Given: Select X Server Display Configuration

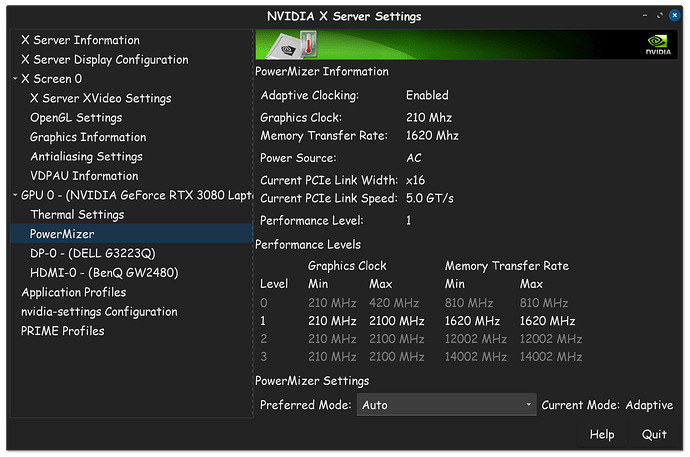Looking at the screenshot, I should pyautogui.click(x=105, y=59).
